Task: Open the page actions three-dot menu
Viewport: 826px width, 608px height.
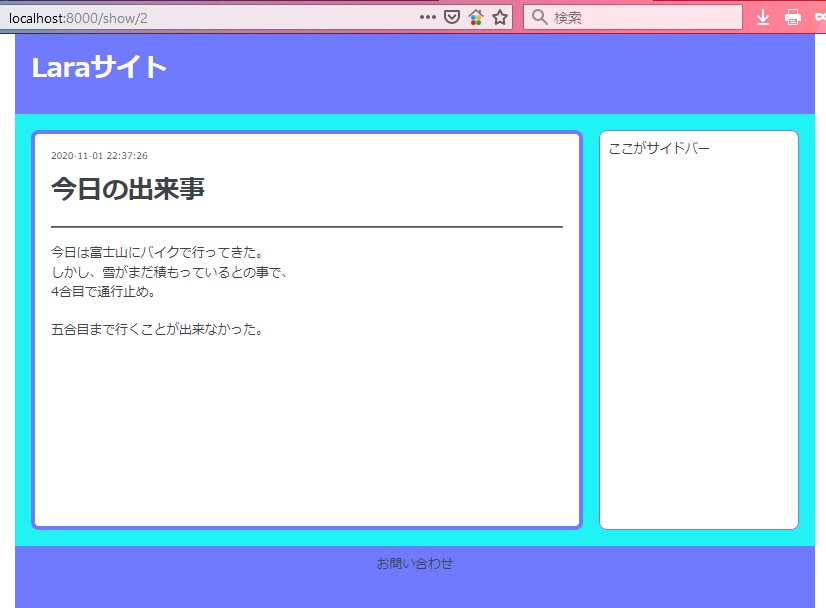Action: [427, 17]
